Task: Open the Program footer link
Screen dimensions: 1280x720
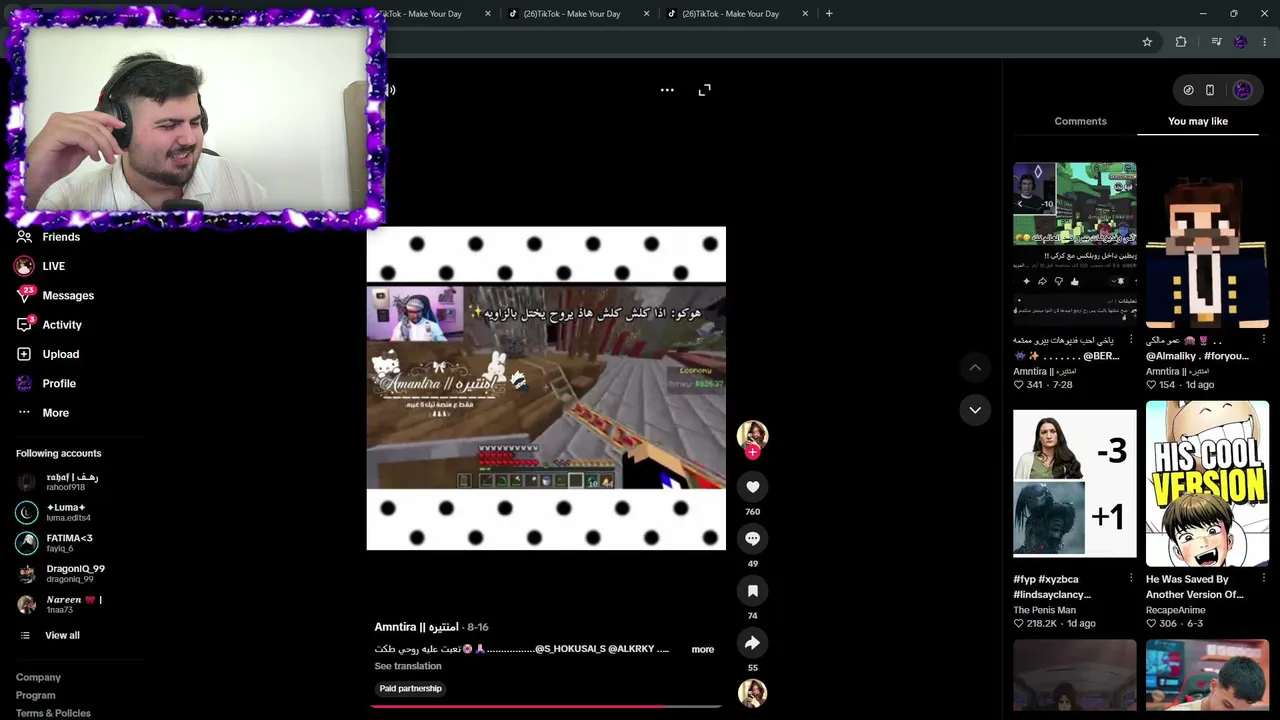Action: [x=35, y=696]
